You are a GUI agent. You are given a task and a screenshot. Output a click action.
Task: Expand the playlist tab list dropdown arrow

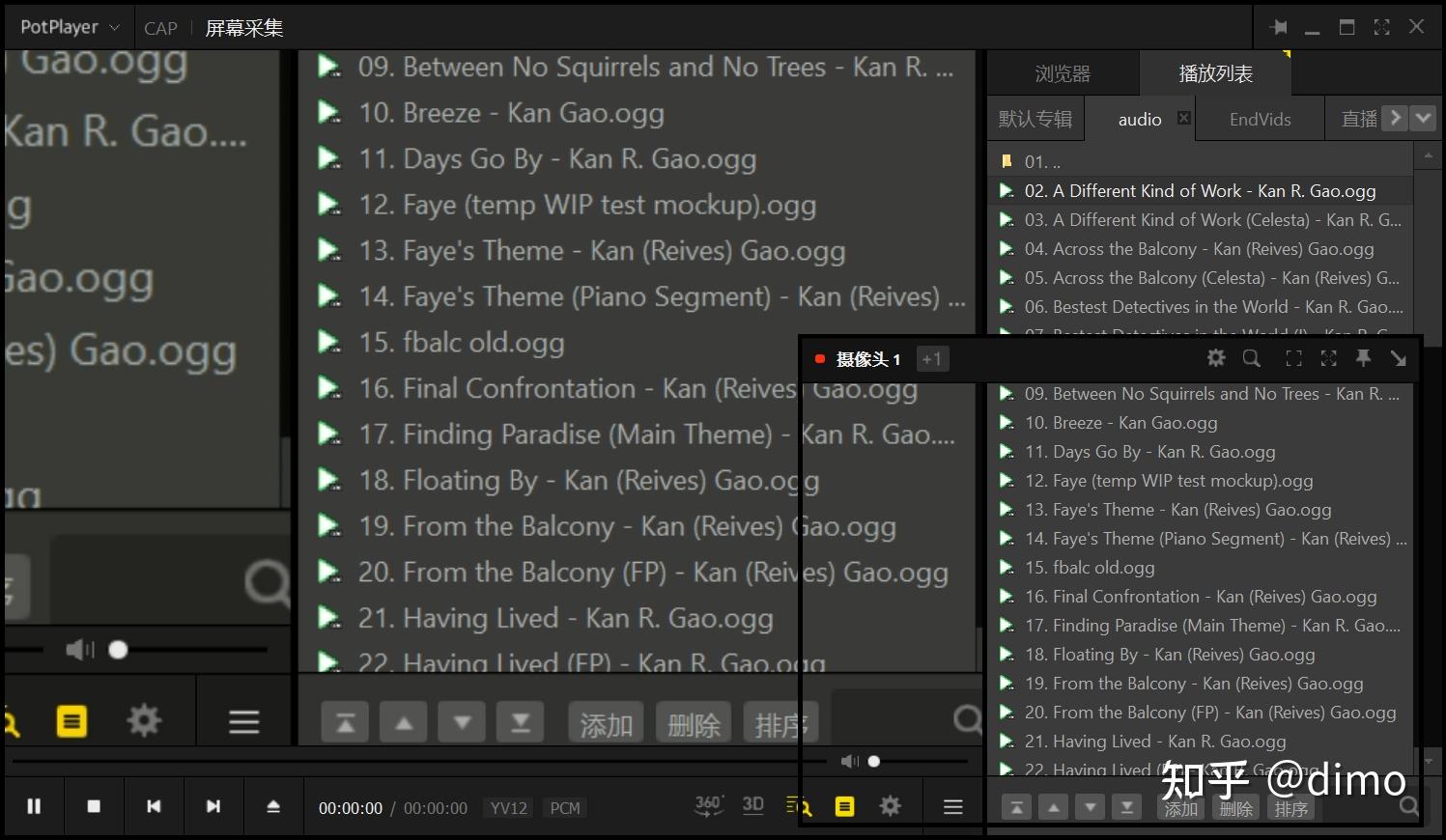(x=1423, y=118)
